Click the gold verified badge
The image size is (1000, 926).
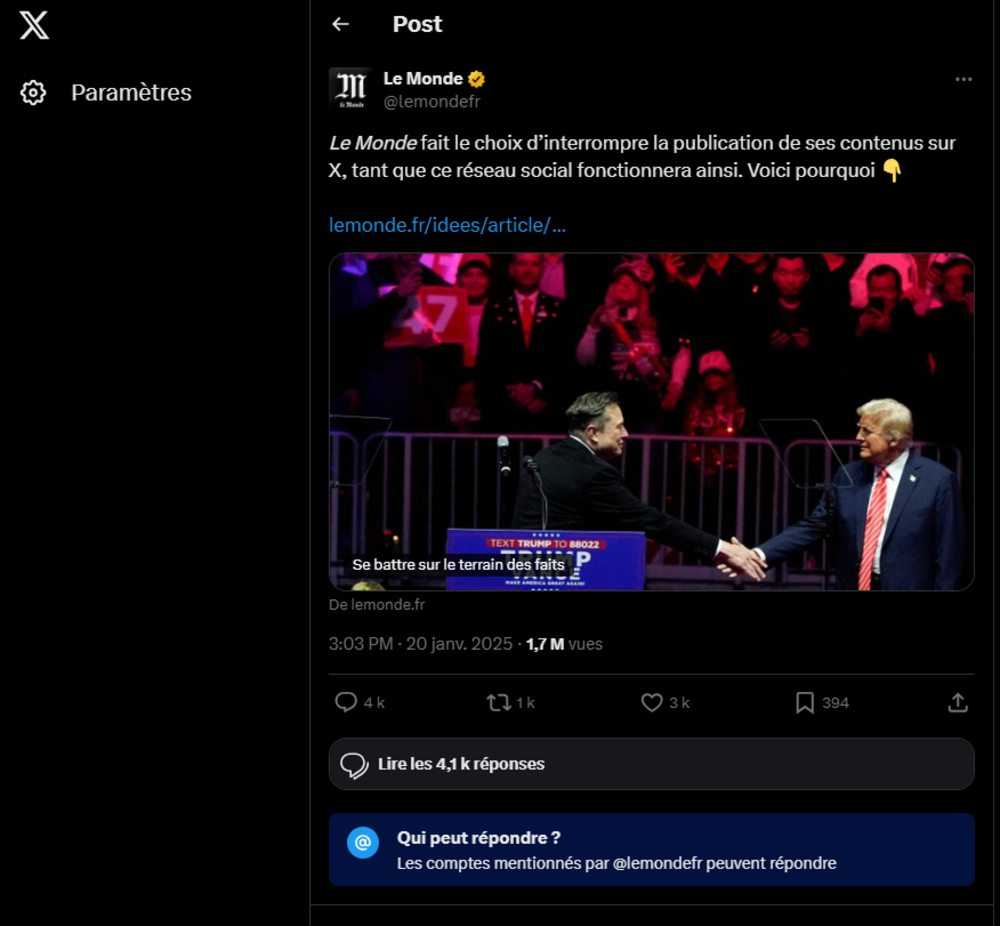[x=477, y=79]
